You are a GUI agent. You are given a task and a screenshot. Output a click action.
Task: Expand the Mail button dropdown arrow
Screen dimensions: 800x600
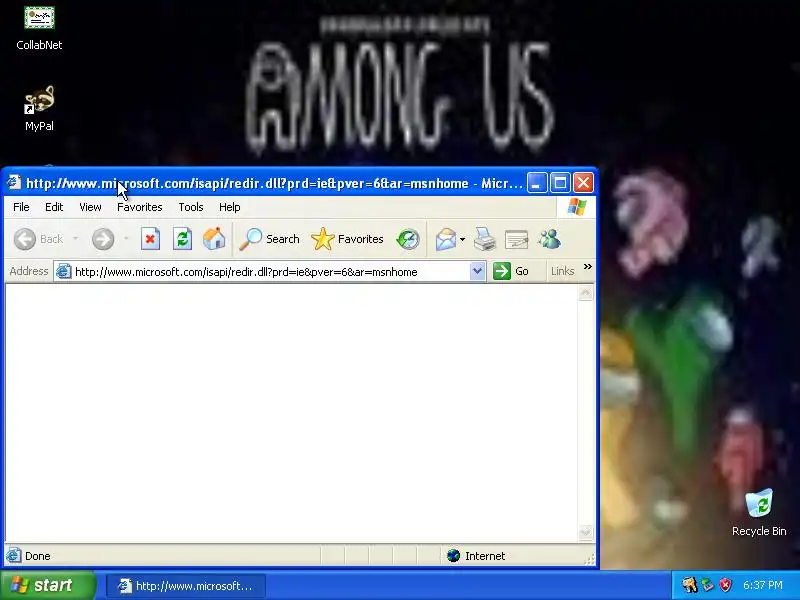(462, 239)
